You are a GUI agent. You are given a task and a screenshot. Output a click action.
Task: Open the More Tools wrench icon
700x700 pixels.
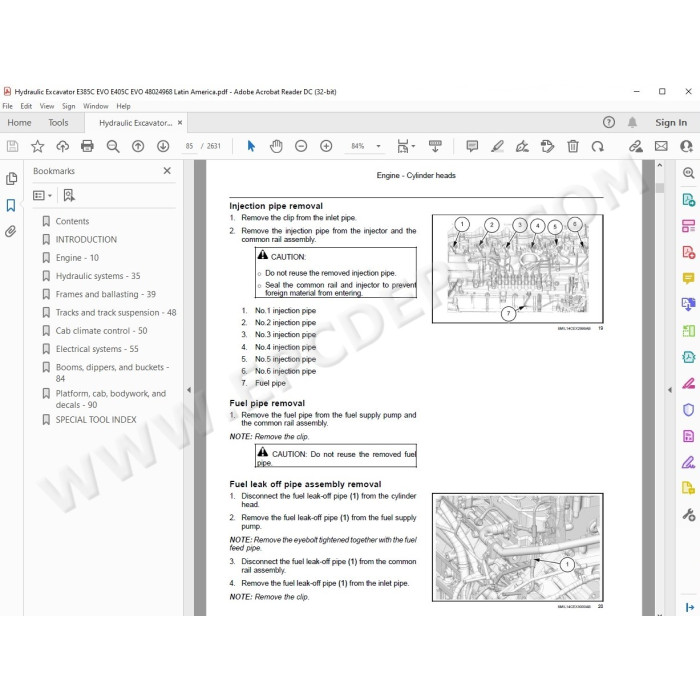(688, 515)
